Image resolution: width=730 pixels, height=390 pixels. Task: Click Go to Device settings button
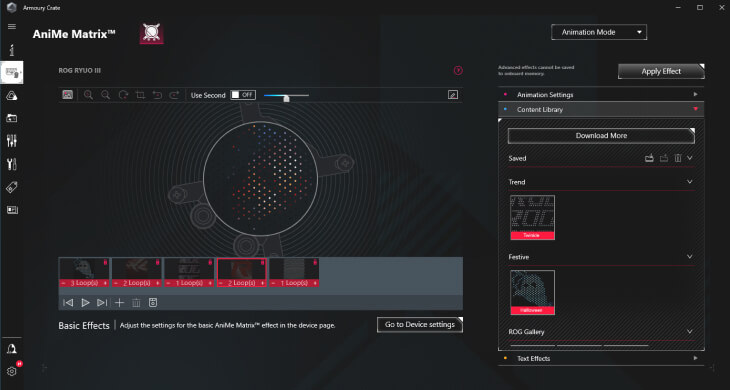pos(420,324)
